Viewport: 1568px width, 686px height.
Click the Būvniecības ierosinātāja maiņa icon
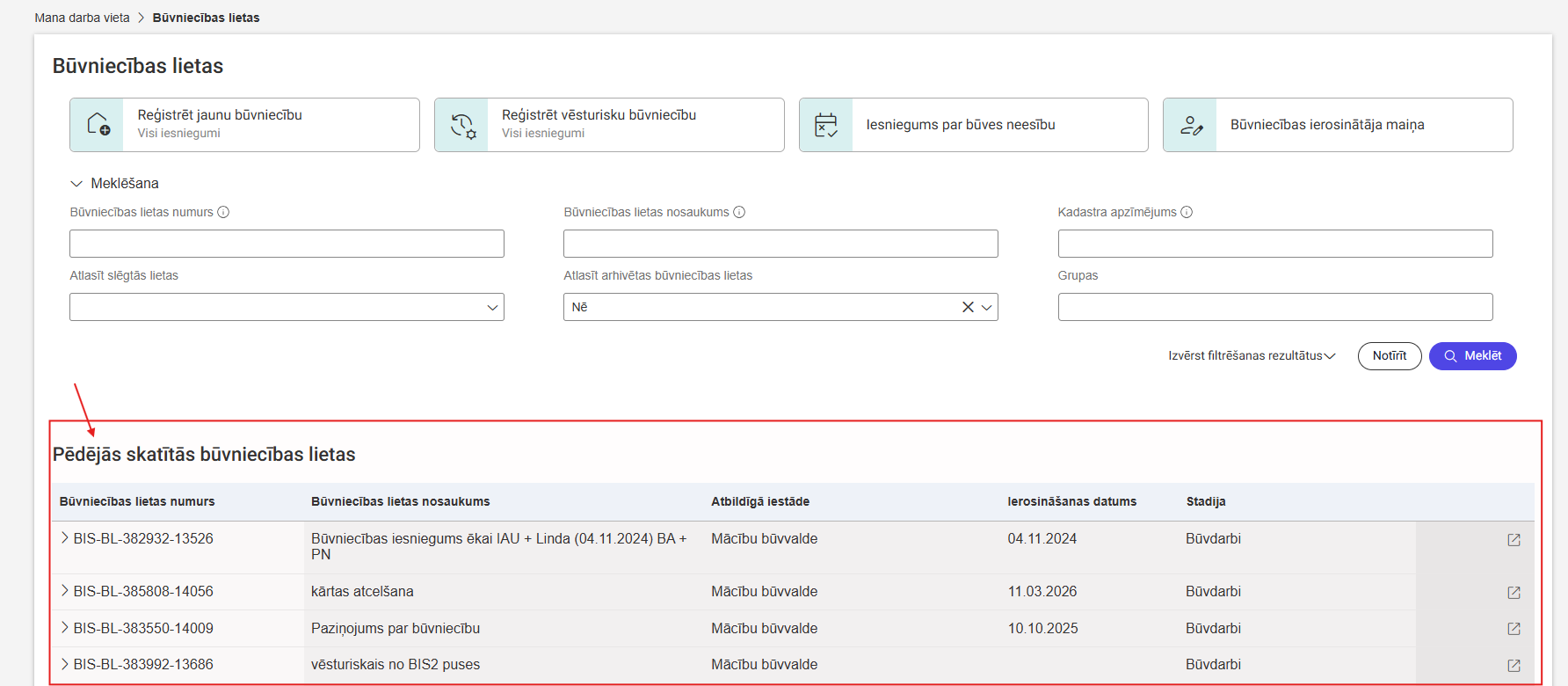click(x=1191, y=125)
